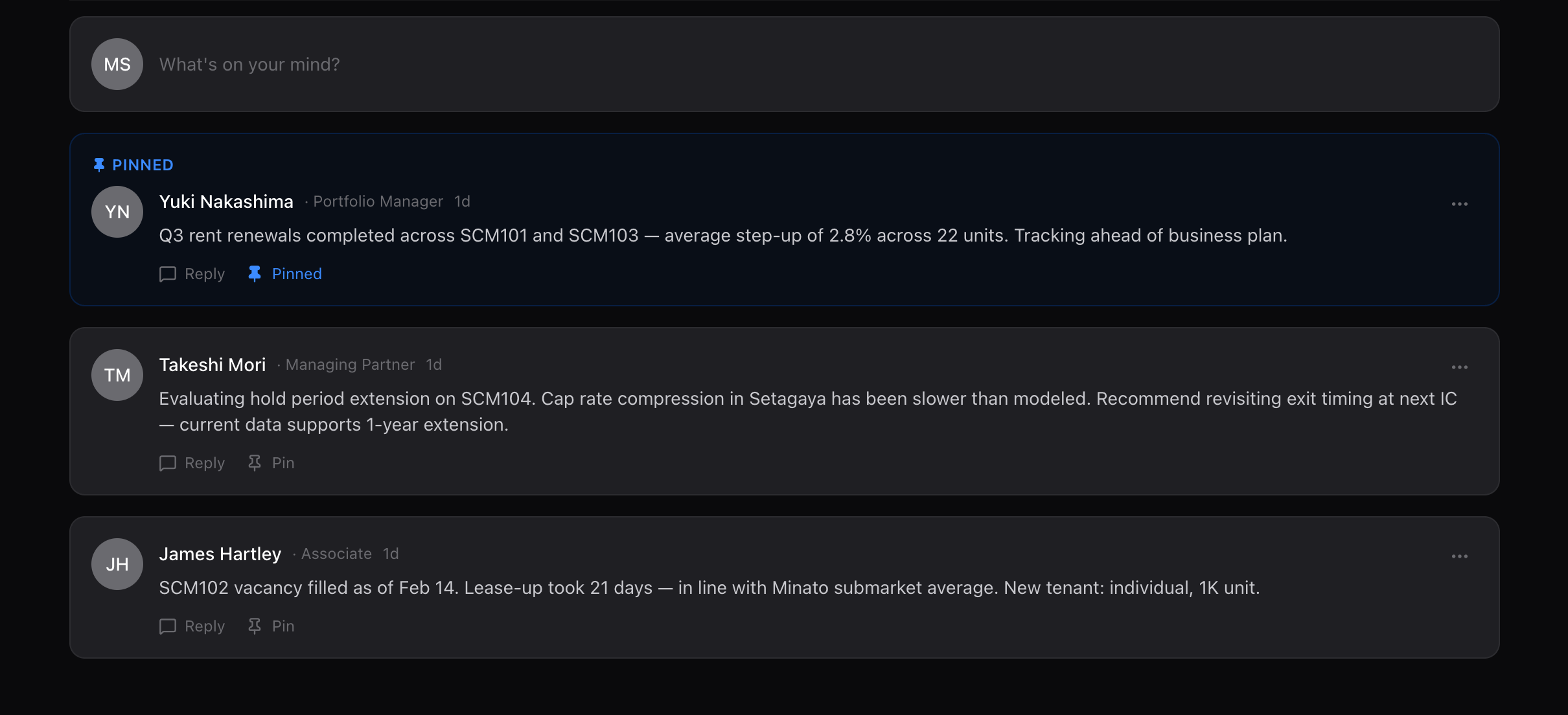Open more options on James's post
This screenshot has height=715, width=1568.
point(1459,556)
